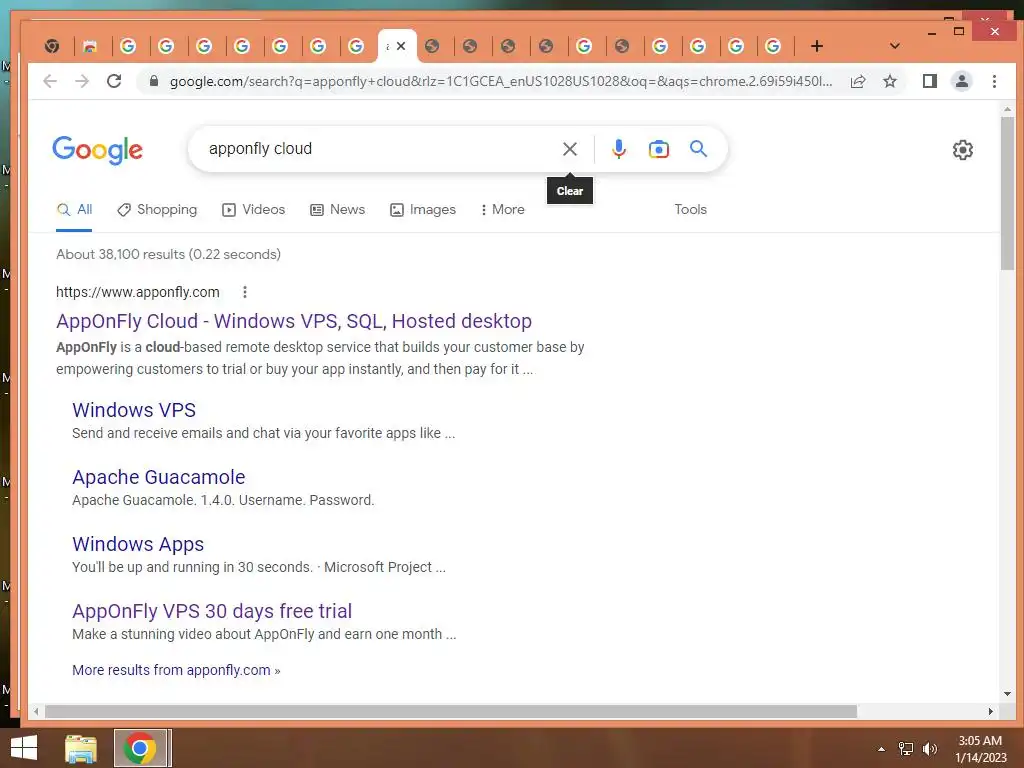This screenshot has height=768, width=1024.
Task: Open Chrome side panel
Action: click(x=929, y=81)
